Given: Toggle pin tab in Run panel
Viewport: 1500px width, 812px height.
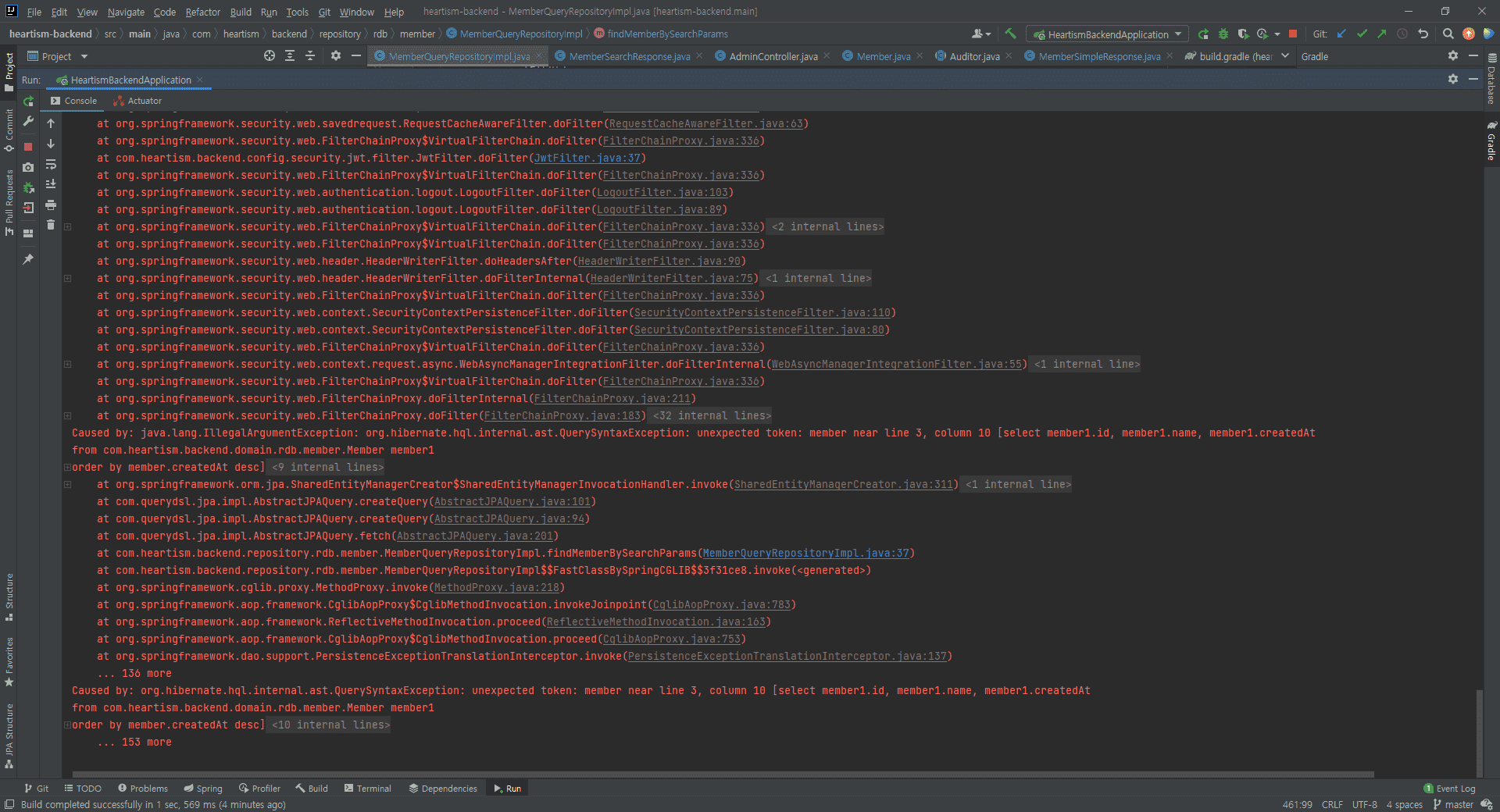Looking at the screenshot, I should (28, 259).
